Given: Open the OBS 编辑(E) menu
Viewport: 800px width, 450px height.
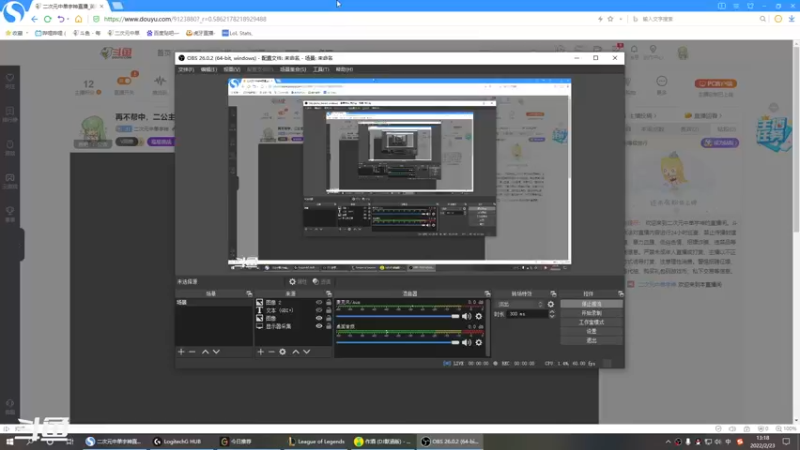Looking at the screenshot, I should coord(209,69).
